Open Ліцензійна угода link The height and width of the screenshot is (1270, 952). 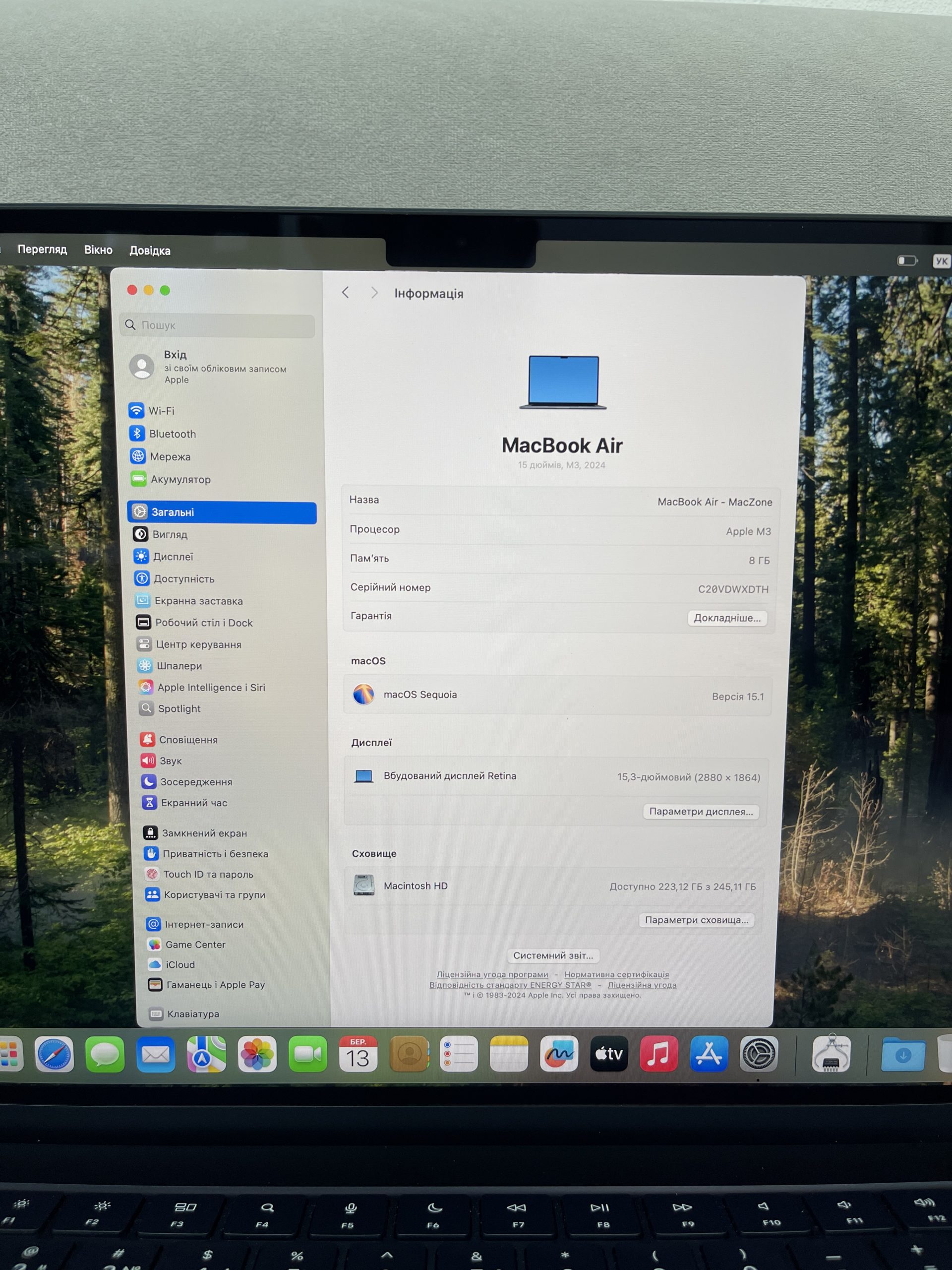642,985
